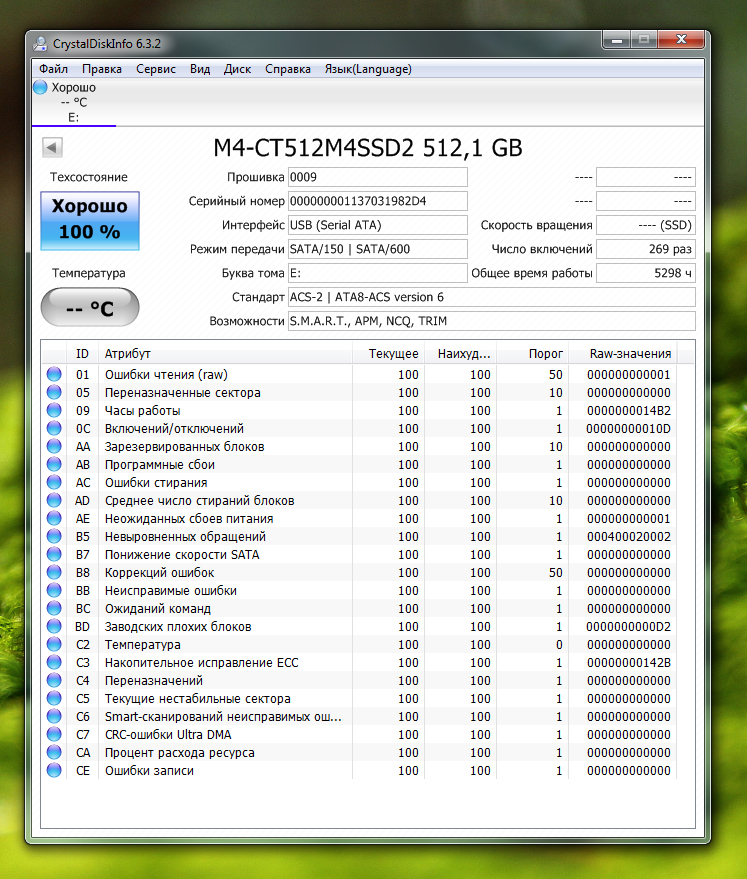Click raw value 00000000142B
Screen dimensions: 747x879
[x=629, y=663]
